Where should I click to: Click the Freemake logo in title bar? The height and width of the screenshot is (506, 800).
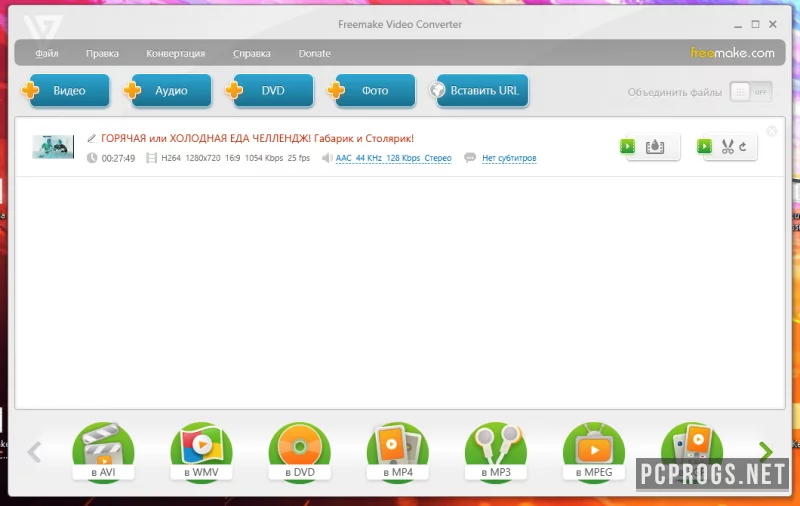tap(43, 27)
